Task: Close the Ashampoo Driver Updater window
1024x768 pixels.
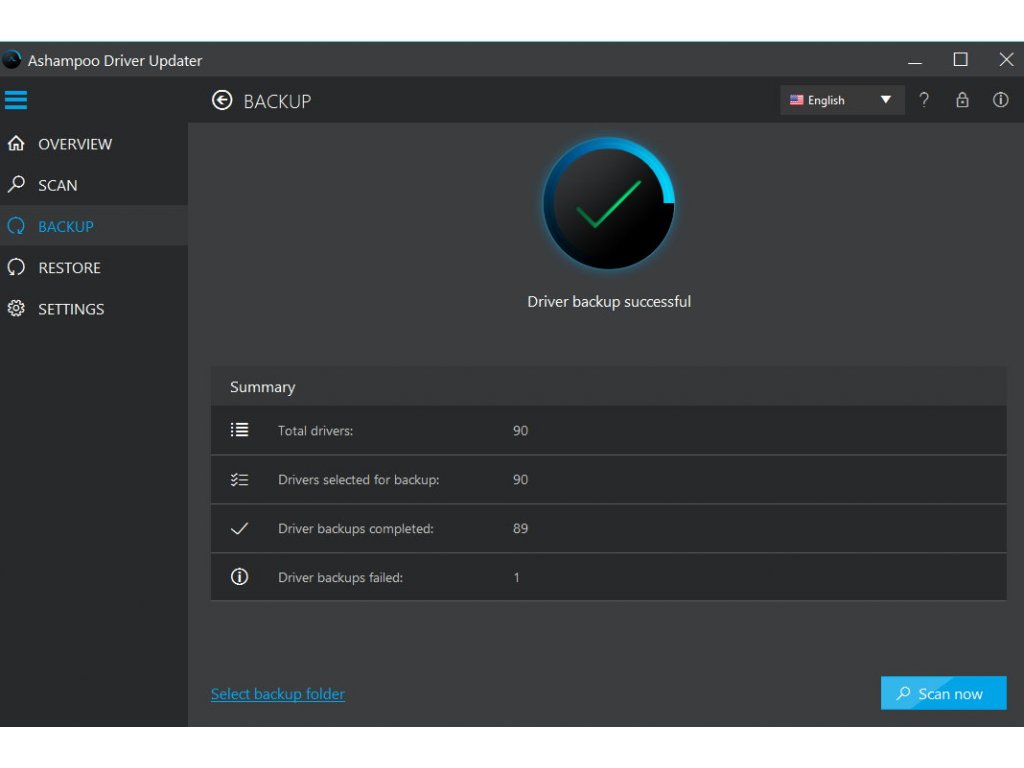Action: tap(1006, 60)
